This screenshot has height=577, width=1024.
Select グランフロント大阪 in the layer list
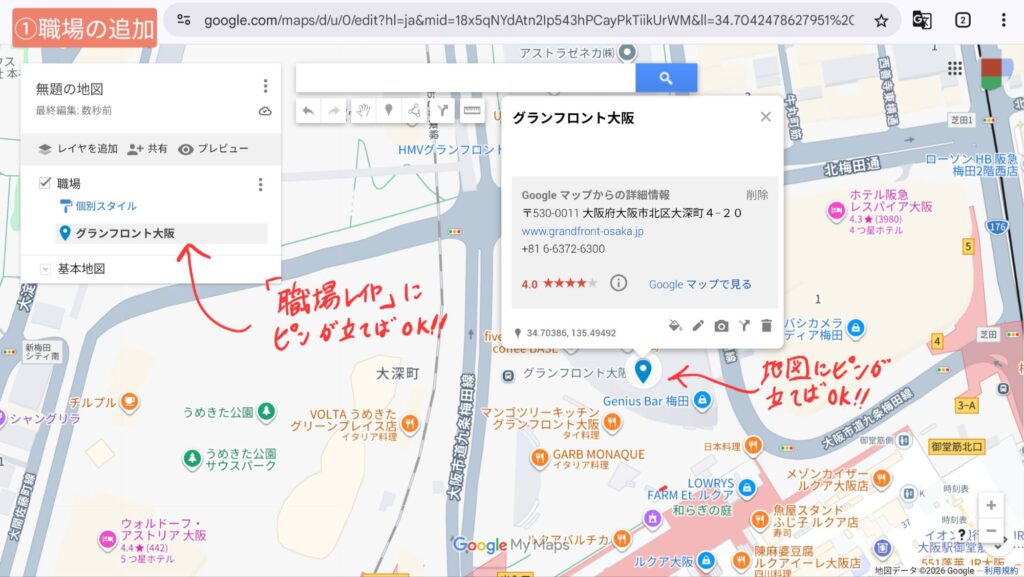pos(125,233)
